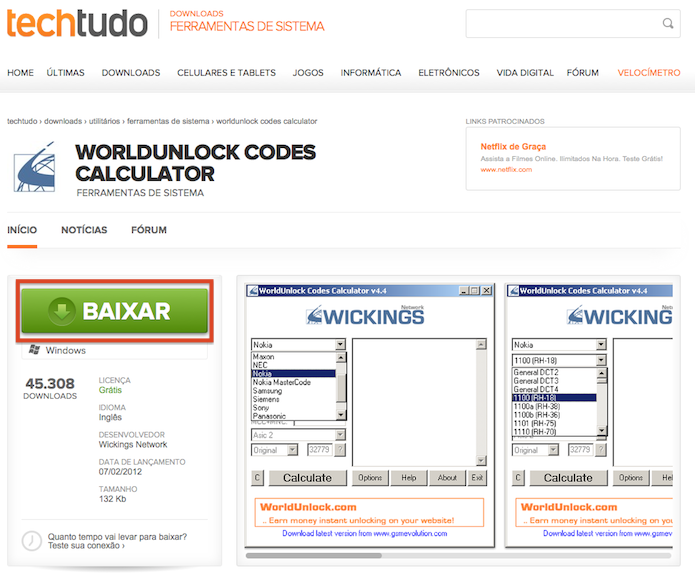Click the first WorldUnlock screenshot thumbnail
The height and width of the screenshot is (585, 695).
pyautogui.click(x=370, y=416)
